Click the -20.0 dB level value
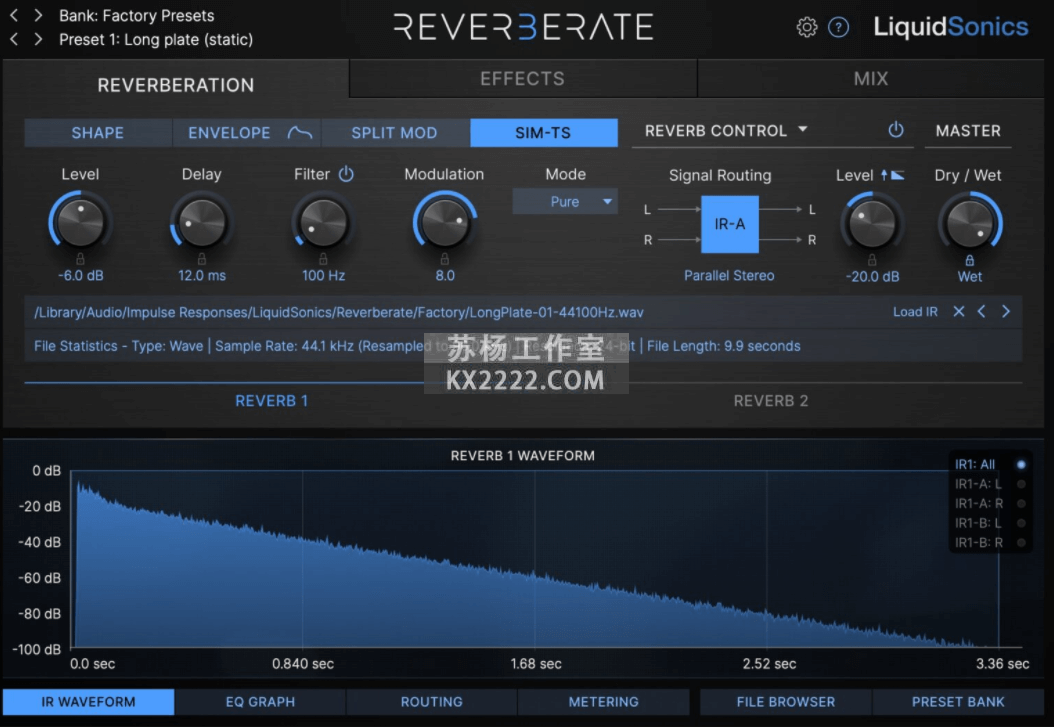The image size is (1054, 727). 872,277
